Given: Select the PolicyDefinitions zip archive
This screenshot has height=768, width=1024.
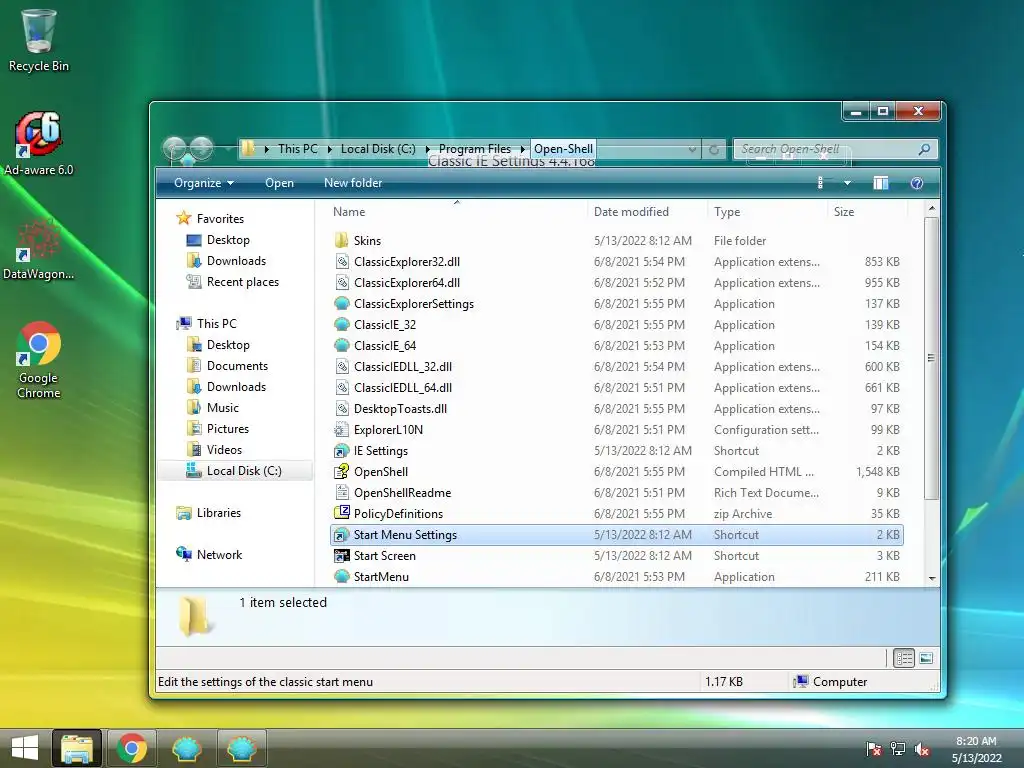Looking at the screenshot, I should coord(616,513).
